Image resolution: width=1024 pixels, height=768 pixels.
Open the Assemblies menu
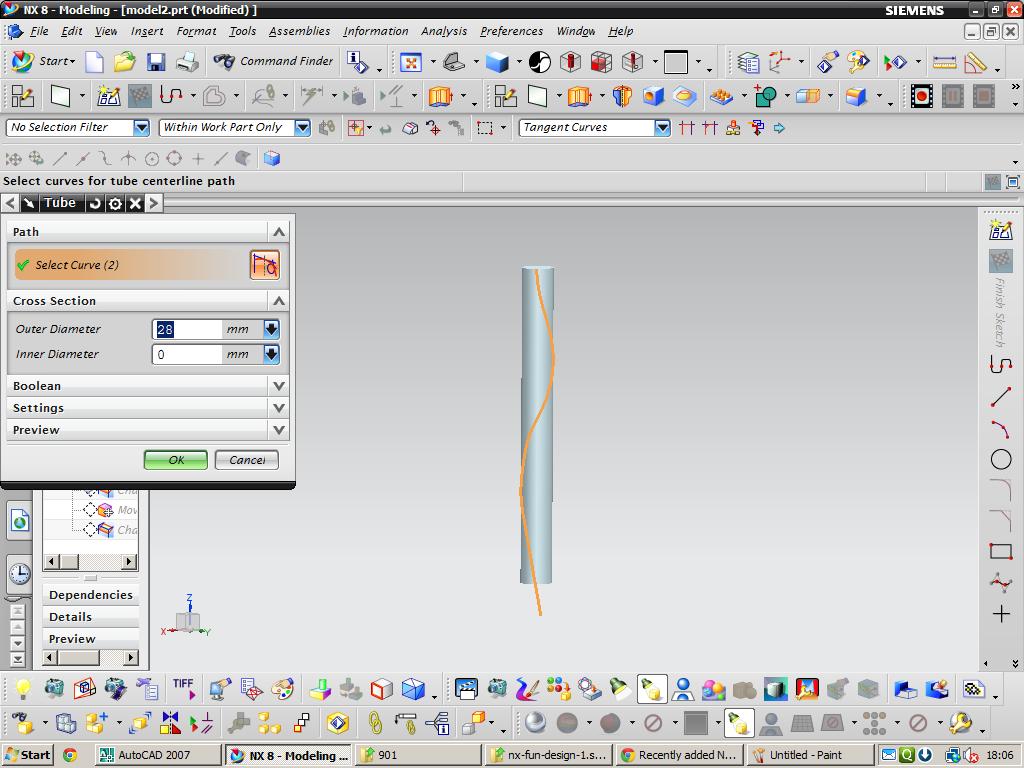point(299,31)
